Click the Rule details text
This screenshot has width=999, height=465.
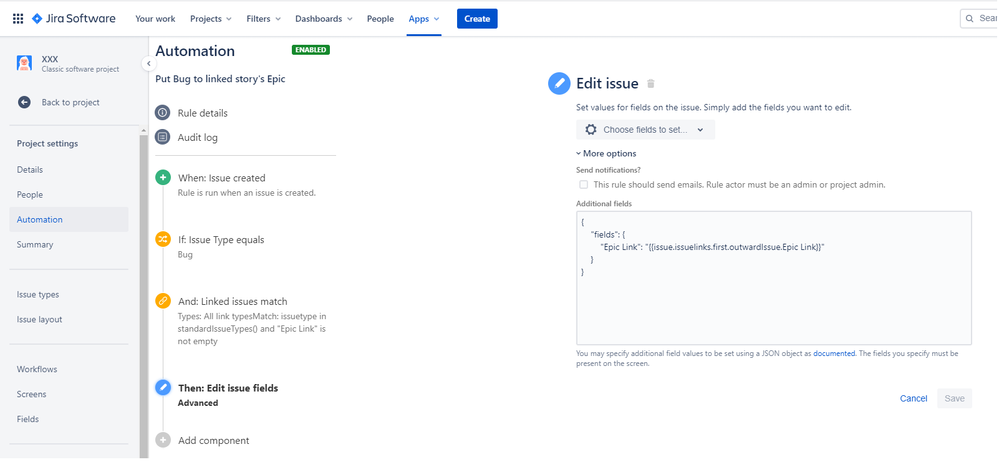[x=203, y=113]
